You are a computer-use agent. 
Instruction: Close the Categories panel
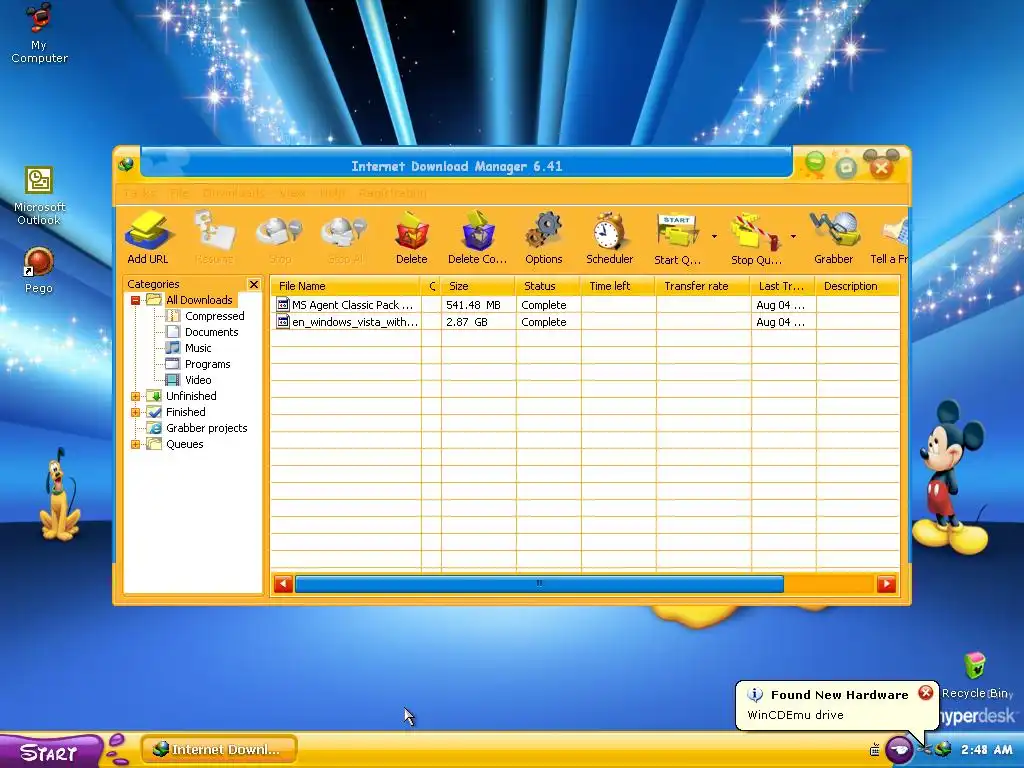pyautogui.click(x=253, y=284)
